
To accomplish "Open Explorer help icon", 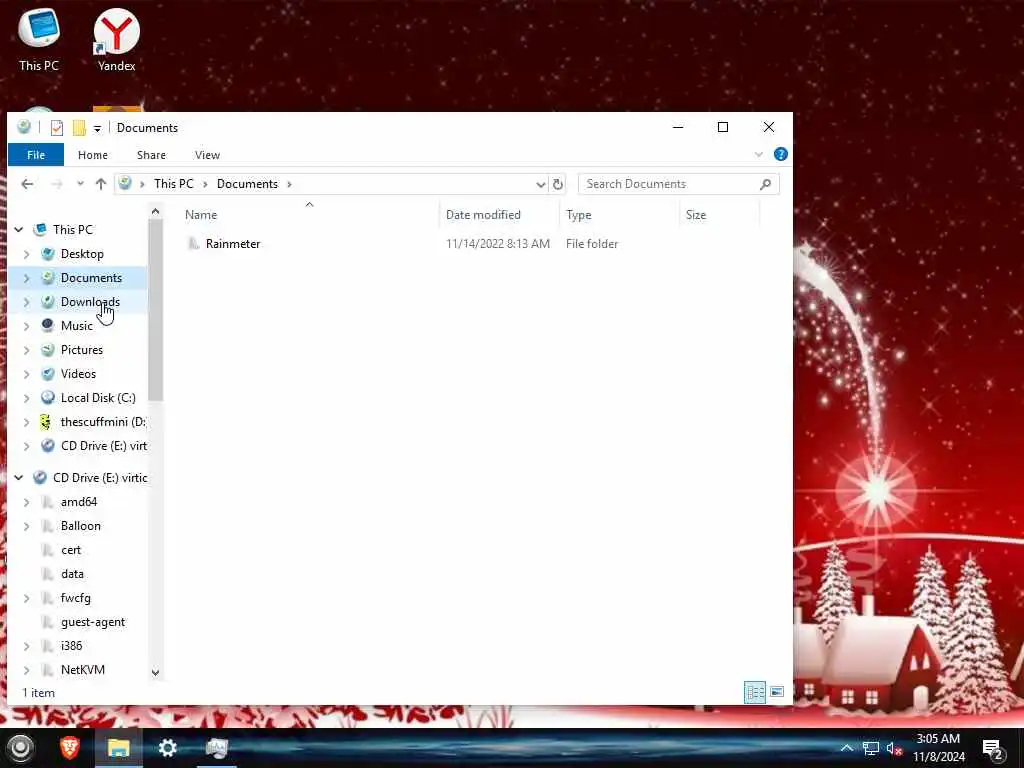I will pyautogui.click(x=780, y=154).
